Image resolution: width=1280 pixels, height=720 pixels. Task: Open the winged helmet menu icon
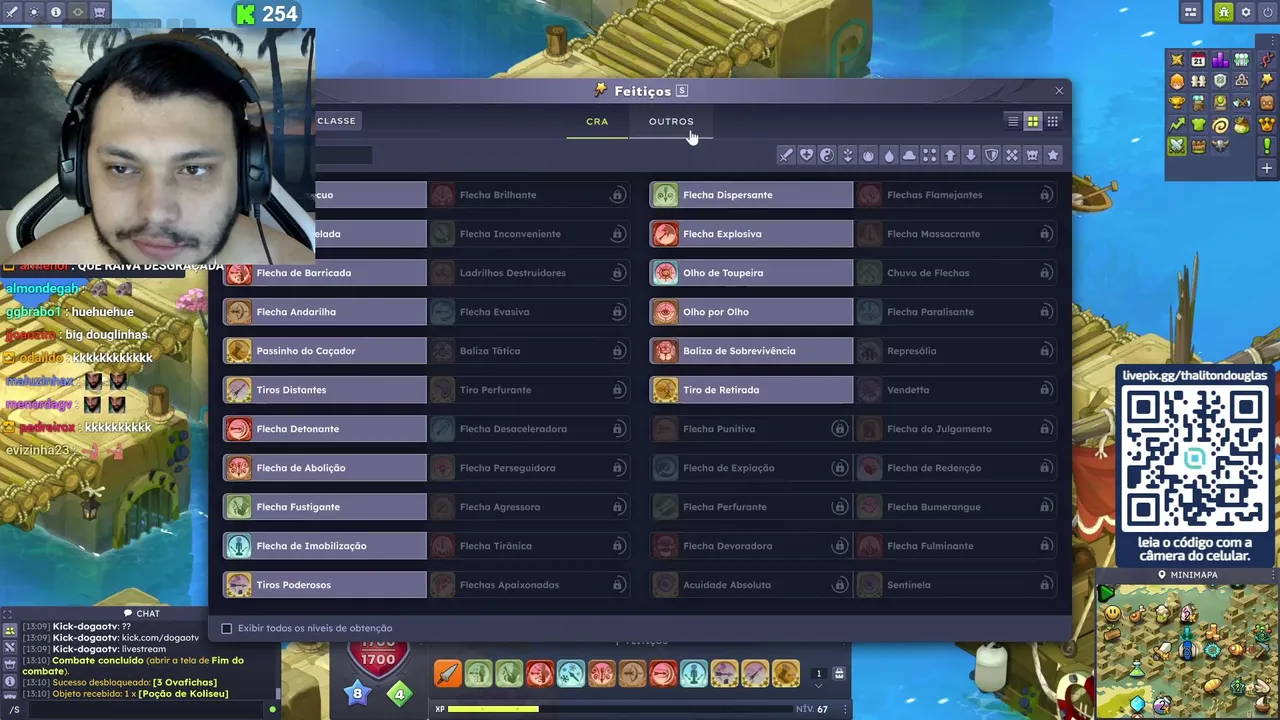point(1220,146)
